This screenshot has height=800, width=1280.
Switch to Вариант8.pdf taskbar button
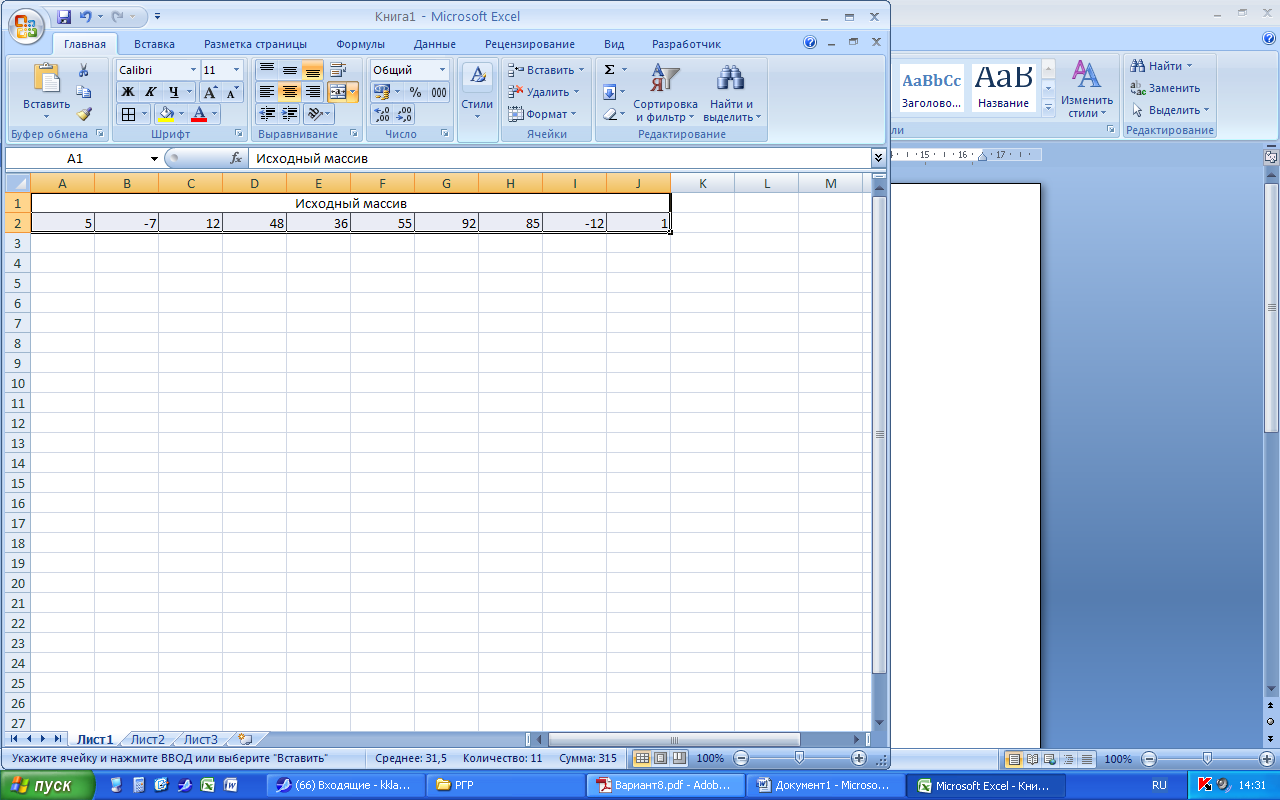tap(665, 785)
